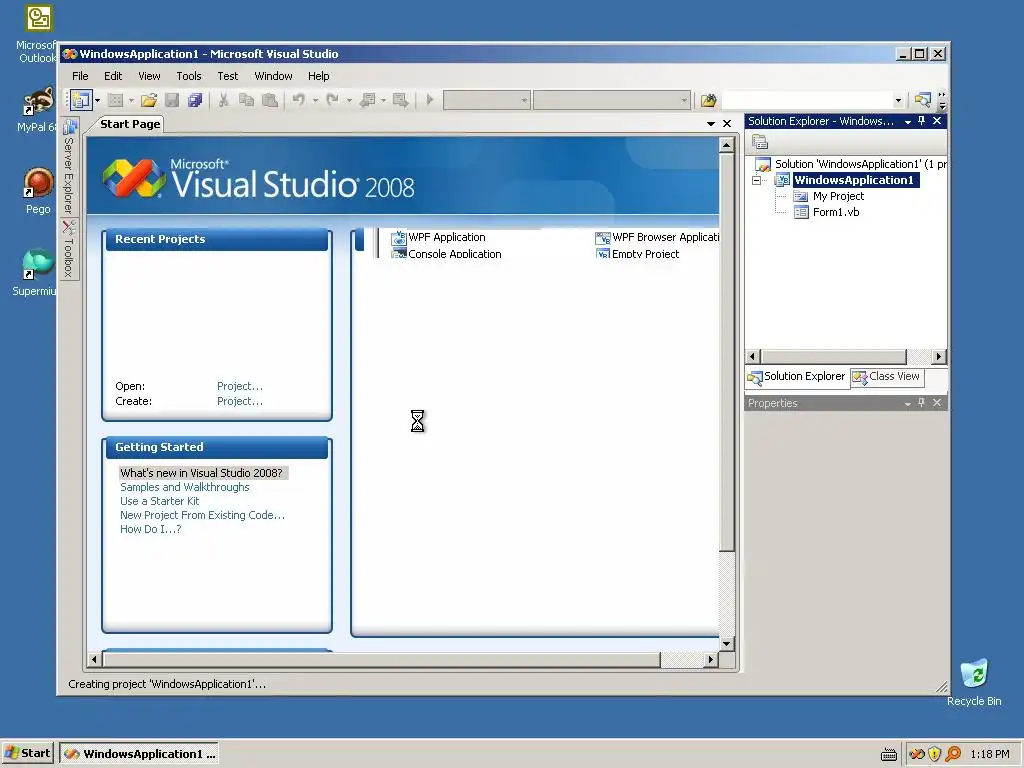
Task: Open New Project From Existing Code link
Action: pos(202,515)
